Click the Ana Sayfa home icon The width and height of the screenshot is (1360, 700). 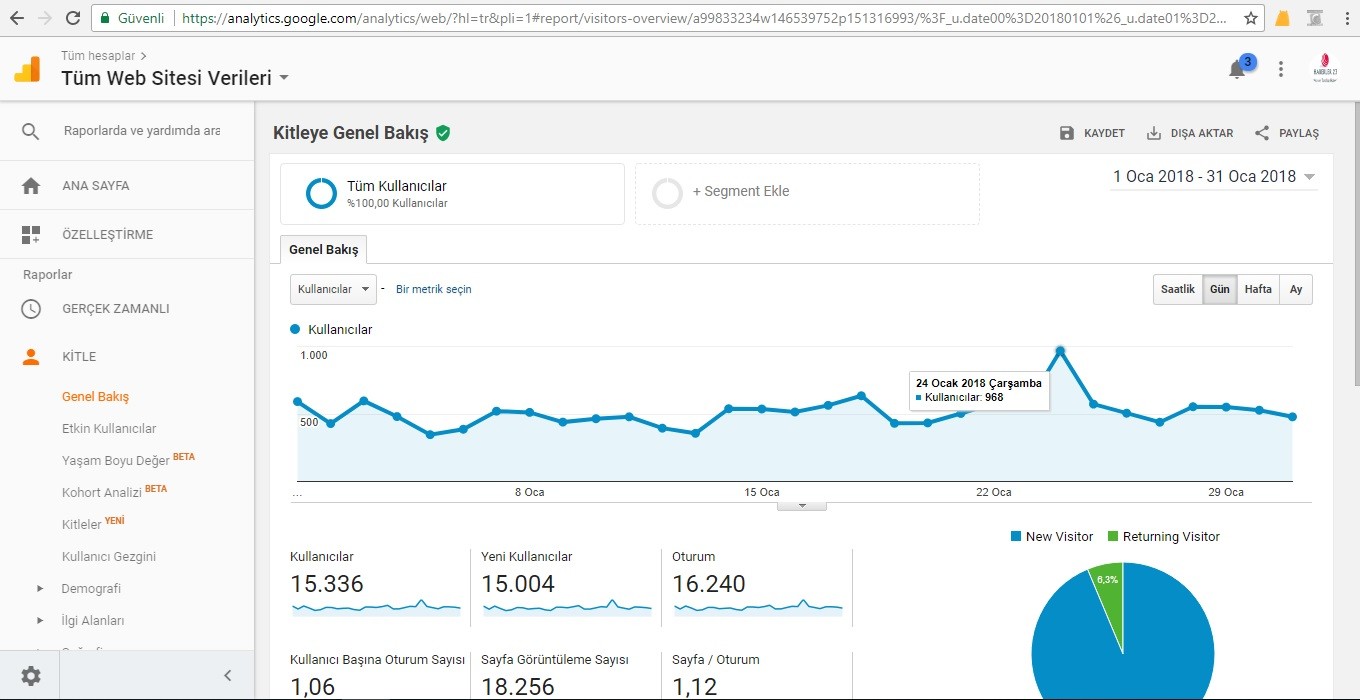[x=31, y=186]
